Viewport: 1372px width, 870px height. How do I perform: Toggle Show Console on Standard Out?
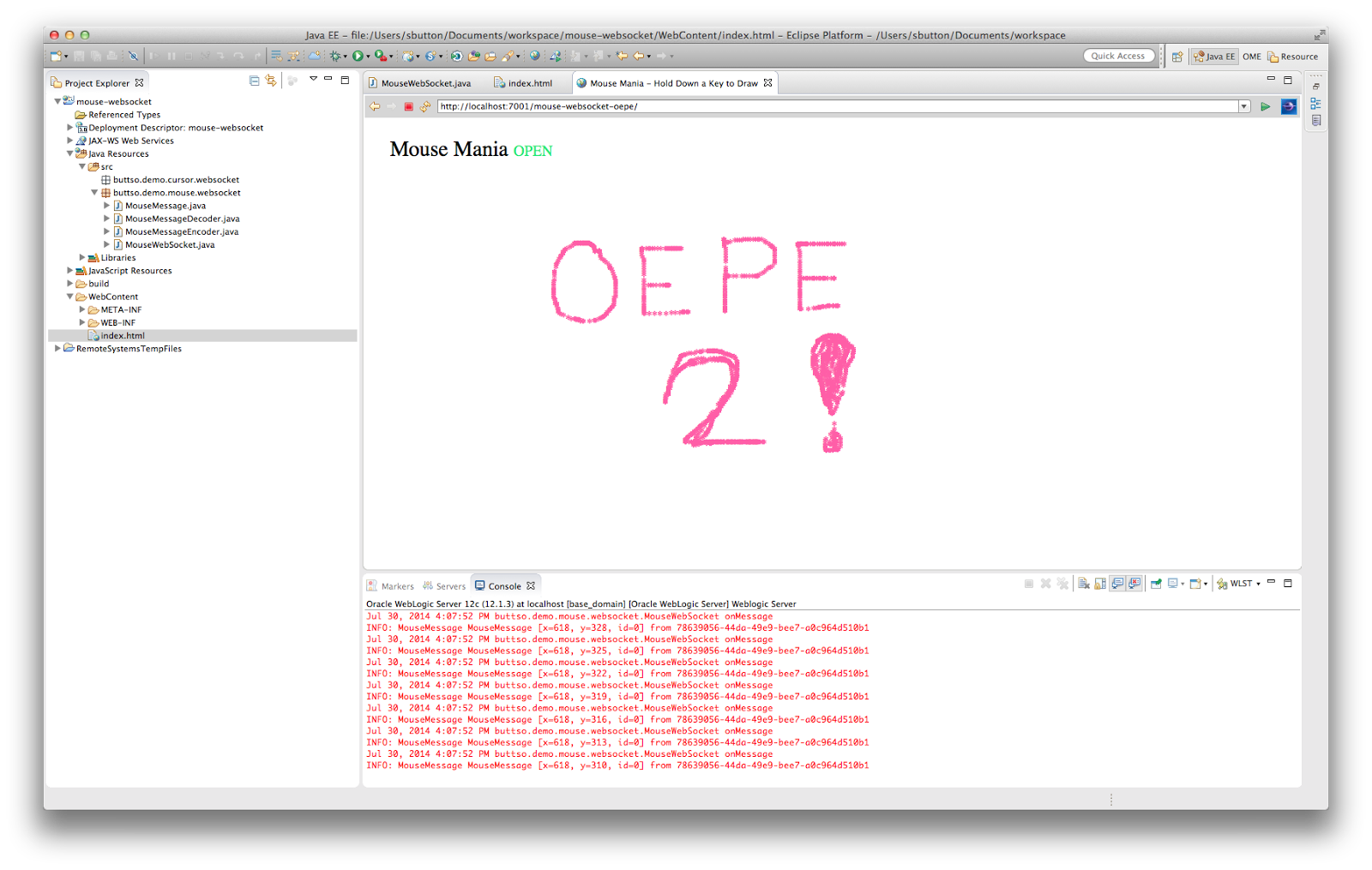coord(1117,584)
